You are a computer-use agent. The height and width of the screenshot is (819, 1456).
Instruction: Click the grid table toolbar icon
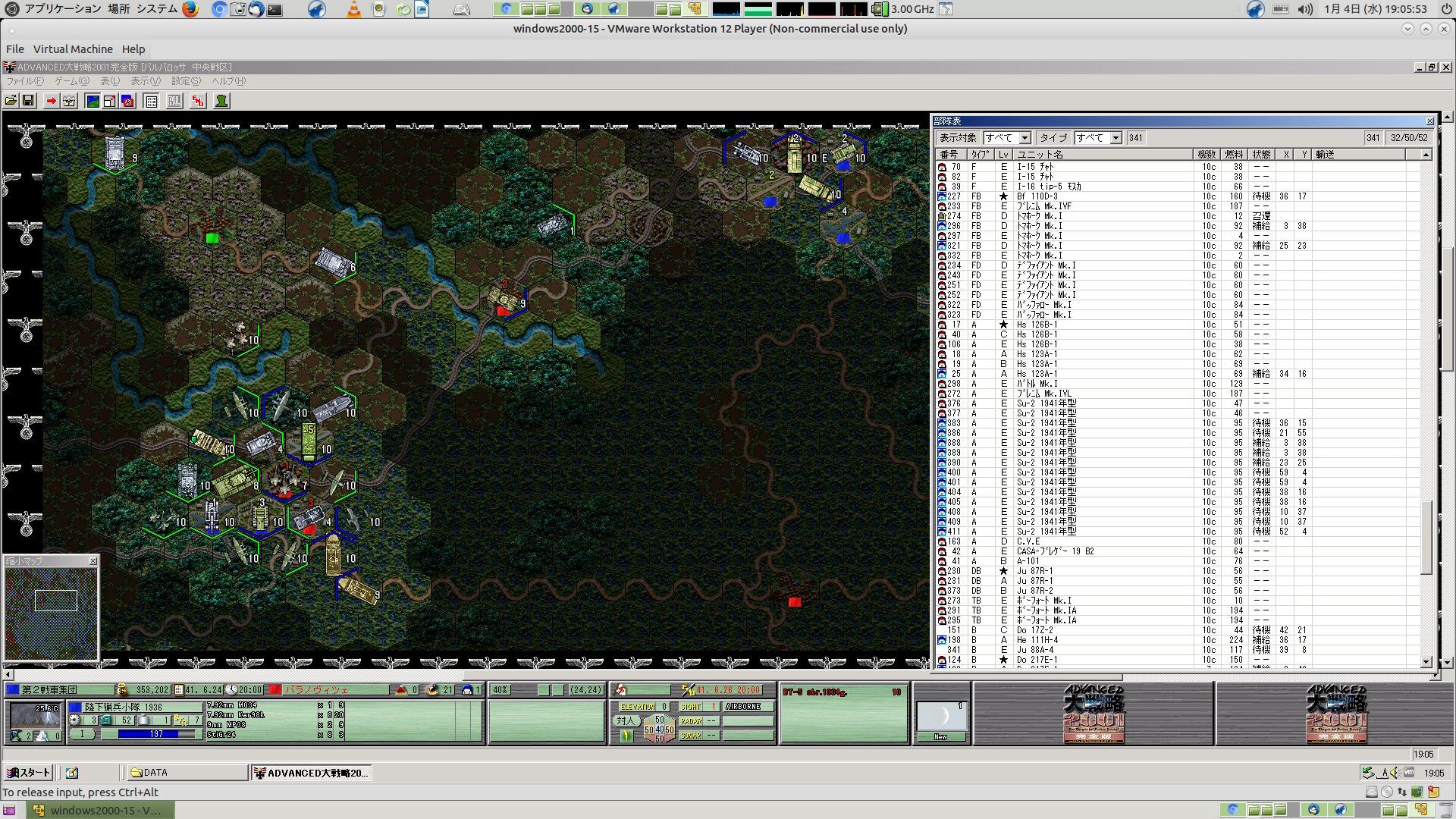(151, 101)
